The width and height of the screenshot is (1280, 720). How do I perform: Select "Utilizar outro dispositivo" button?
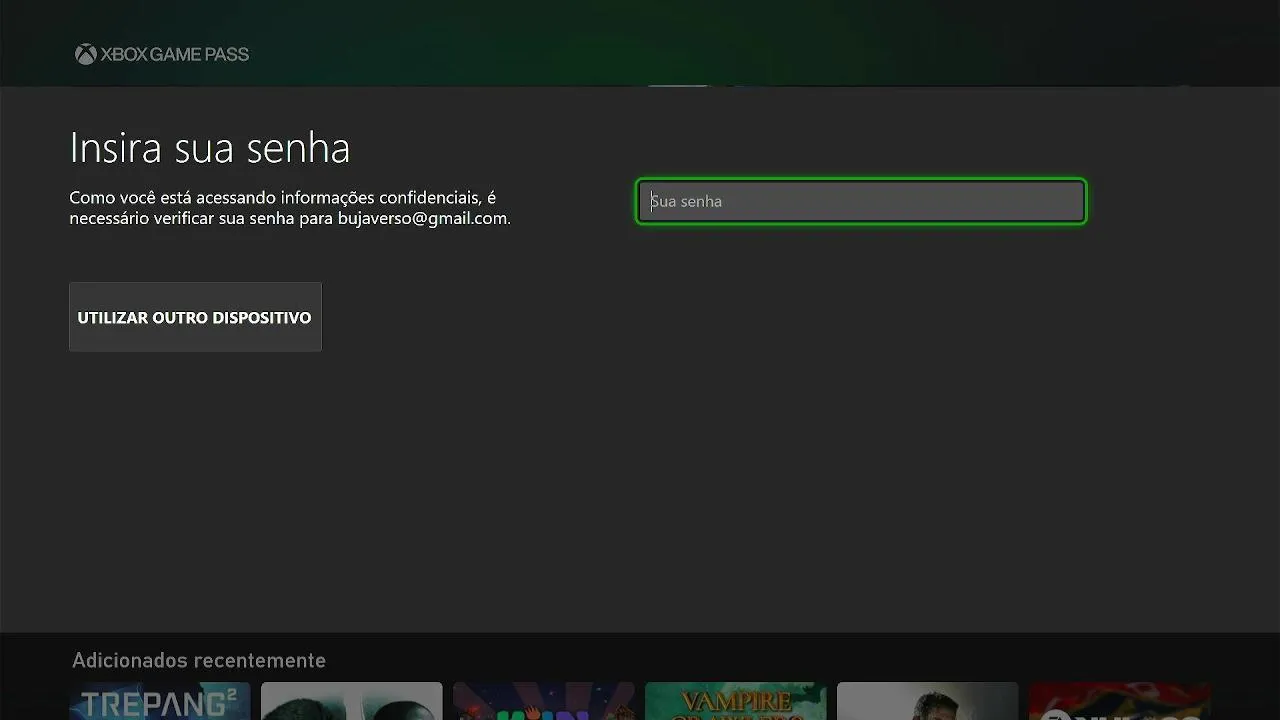pos(195,317)
